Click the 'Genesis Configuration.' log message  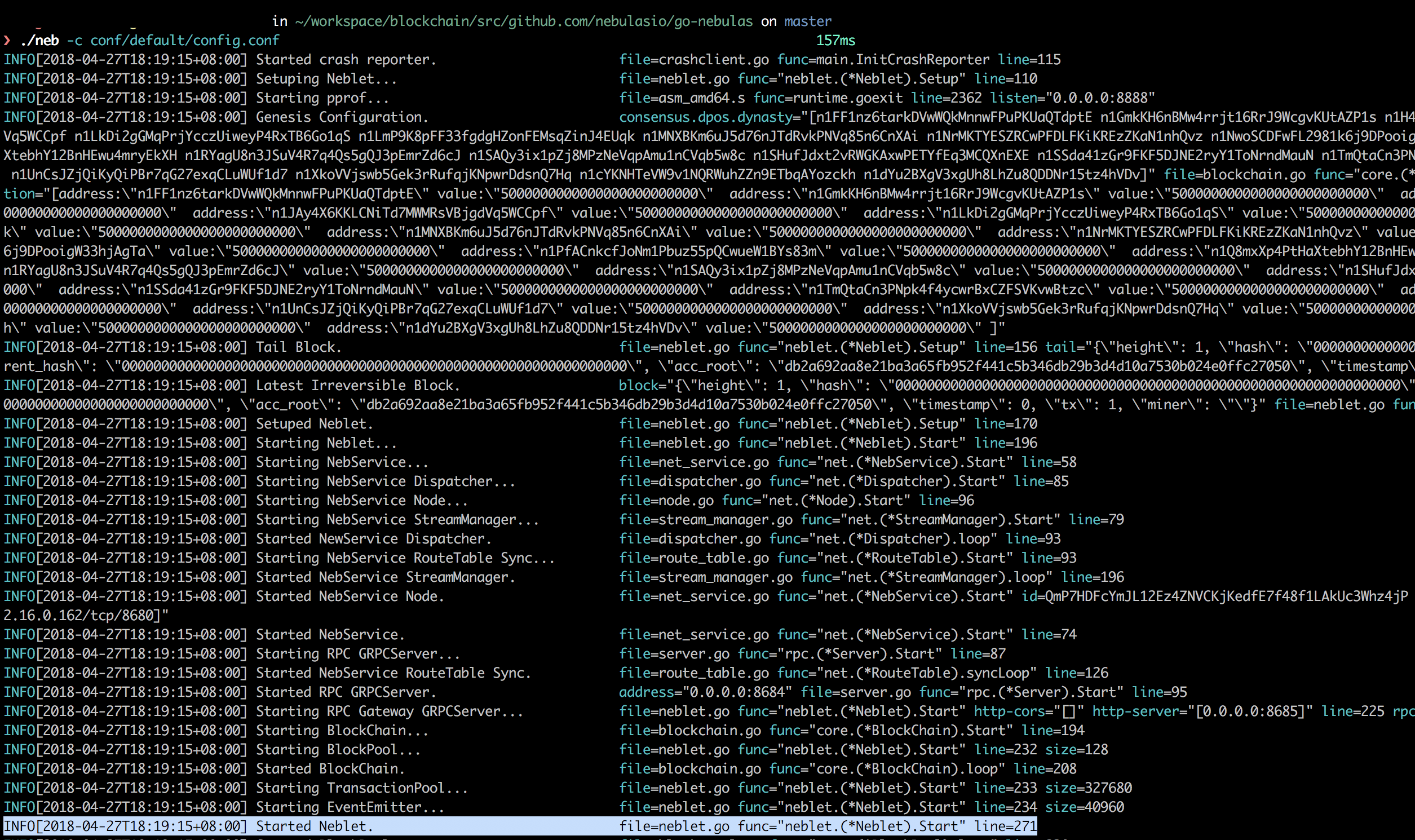(x=342, y=117)
